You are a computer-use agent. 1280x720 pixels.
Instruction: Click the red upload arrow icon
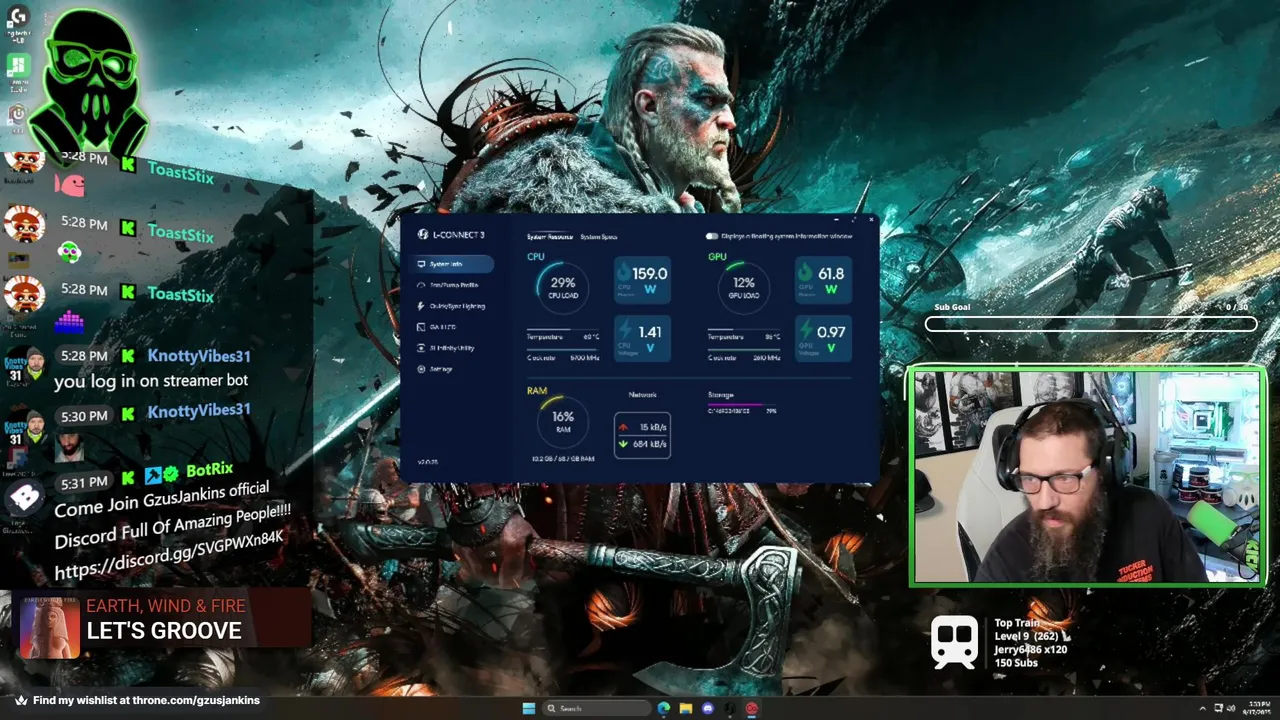[x=623, y=427]
